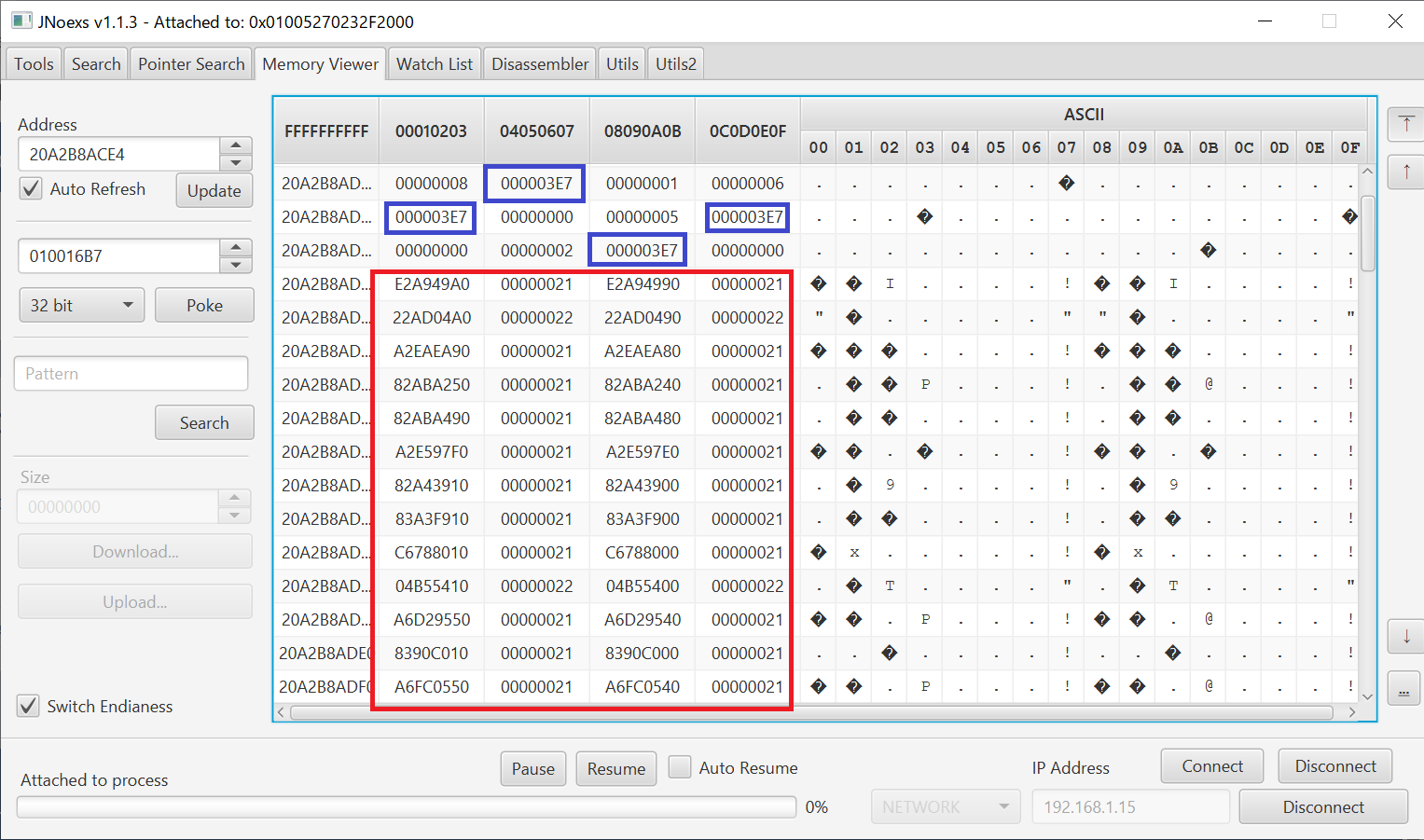1424x840 pixels.
Task: Select cell A6FC0550 in the last row
Action: [432, 686]
